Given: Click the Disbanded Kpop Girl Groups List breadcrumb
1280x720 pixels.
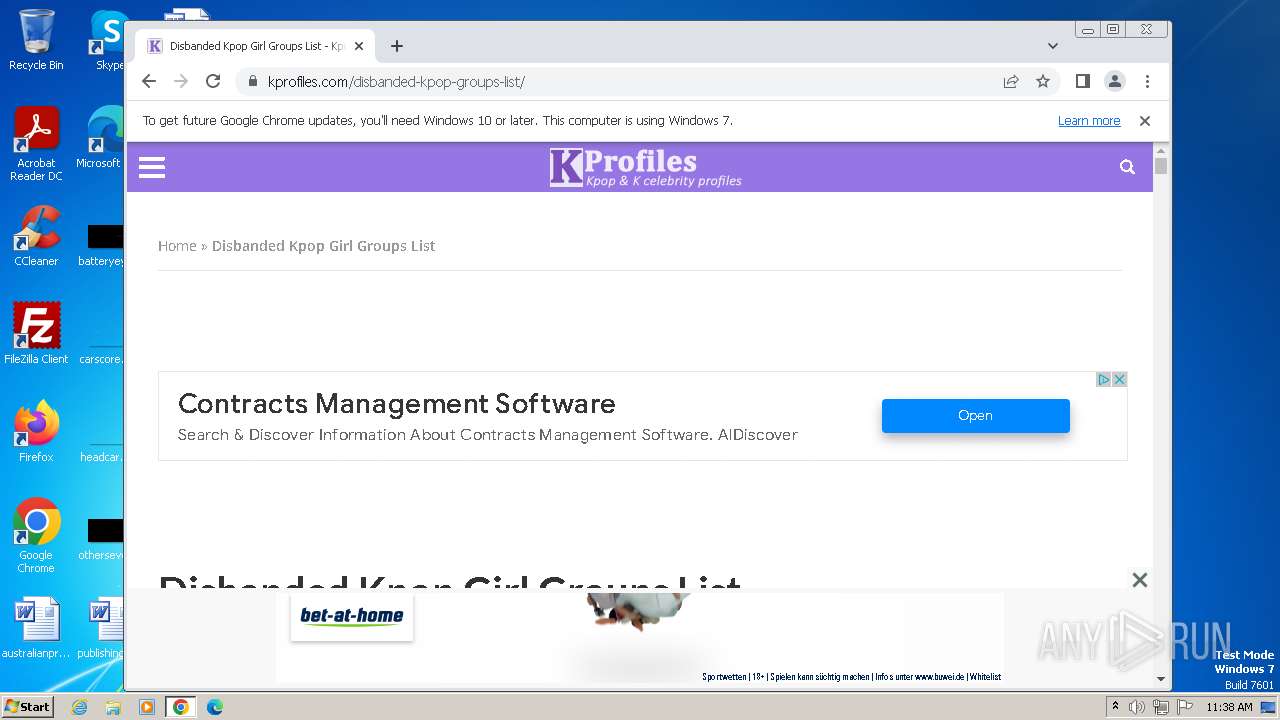Looking at the screenshot, I should click(323, 246).
